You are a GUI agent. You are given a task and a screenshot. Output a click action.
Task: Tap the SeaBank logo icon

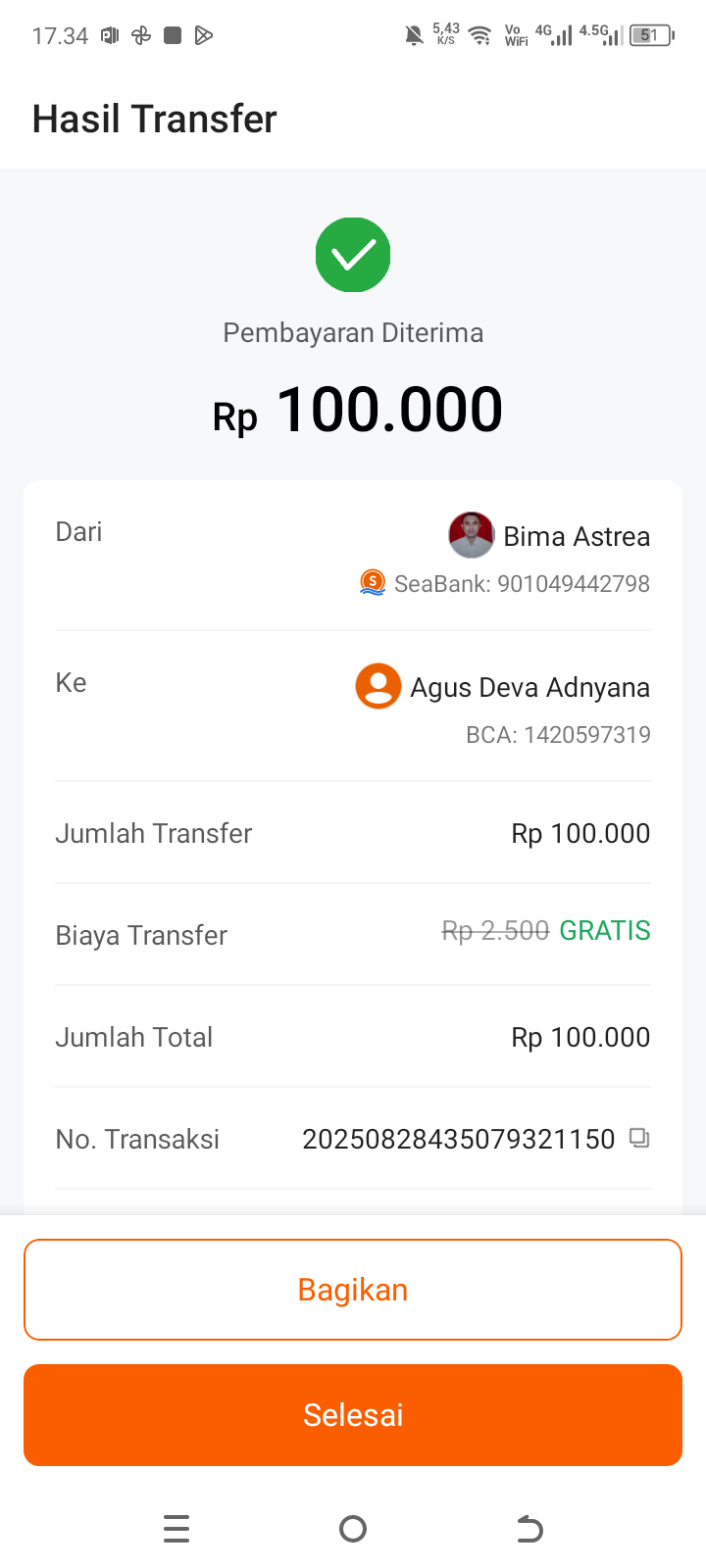[373, 583]
